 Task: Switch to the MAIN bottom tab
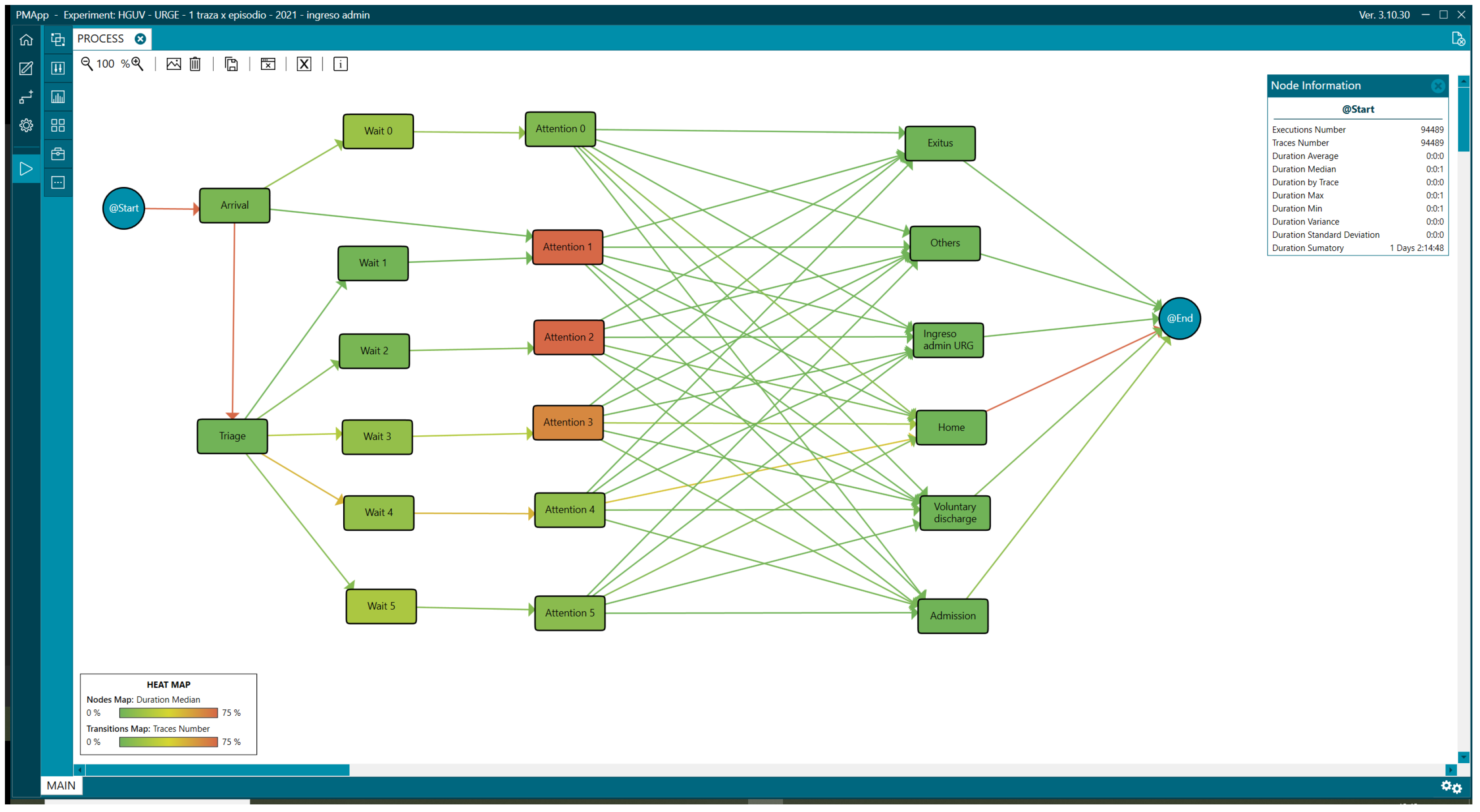pyautogui.click(x=61, y=785)
